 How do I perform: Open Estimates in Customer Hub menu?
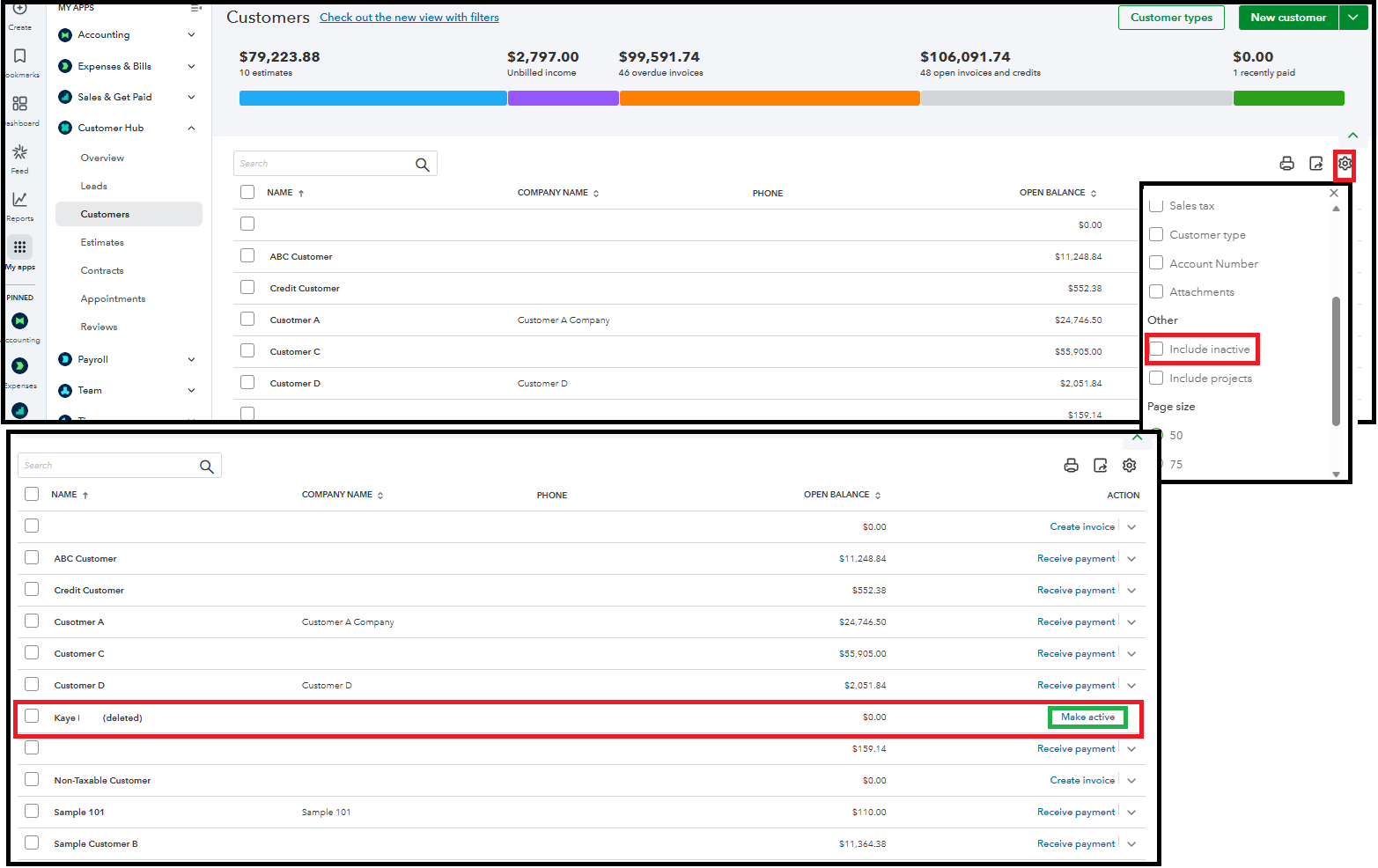[x=102, y=243]
